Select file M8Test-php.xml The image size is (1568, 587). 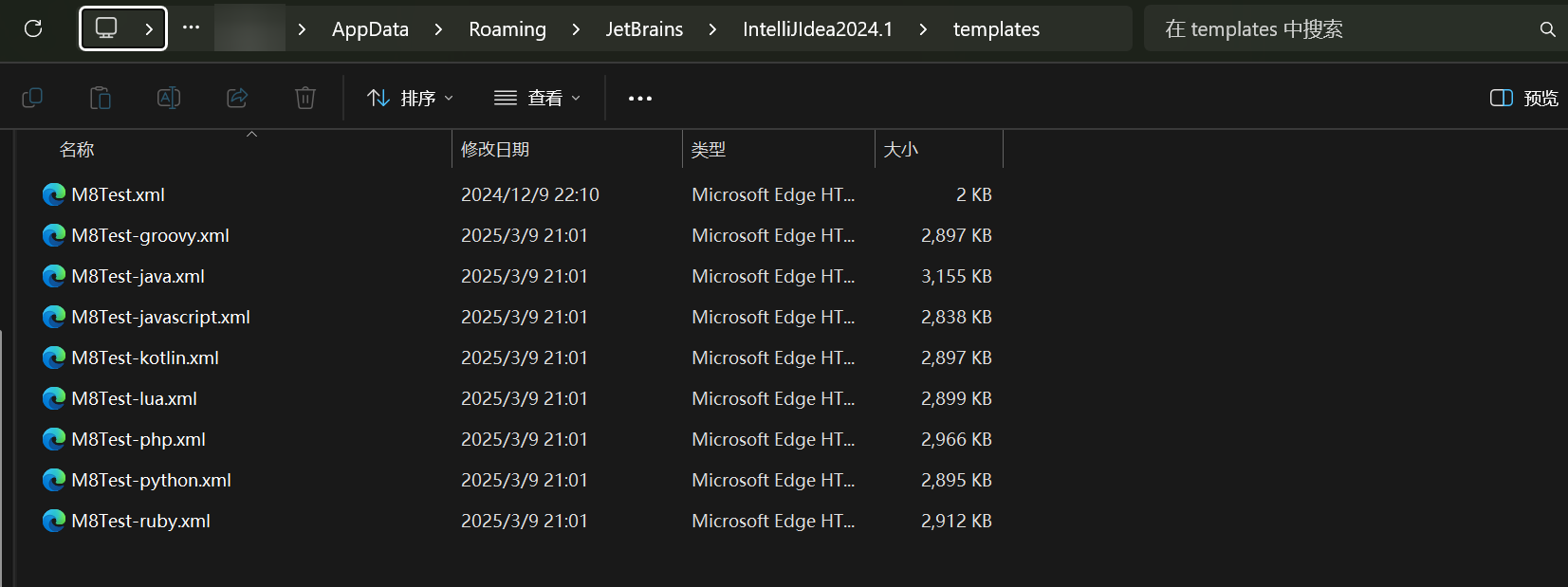[x=138, y=439]
